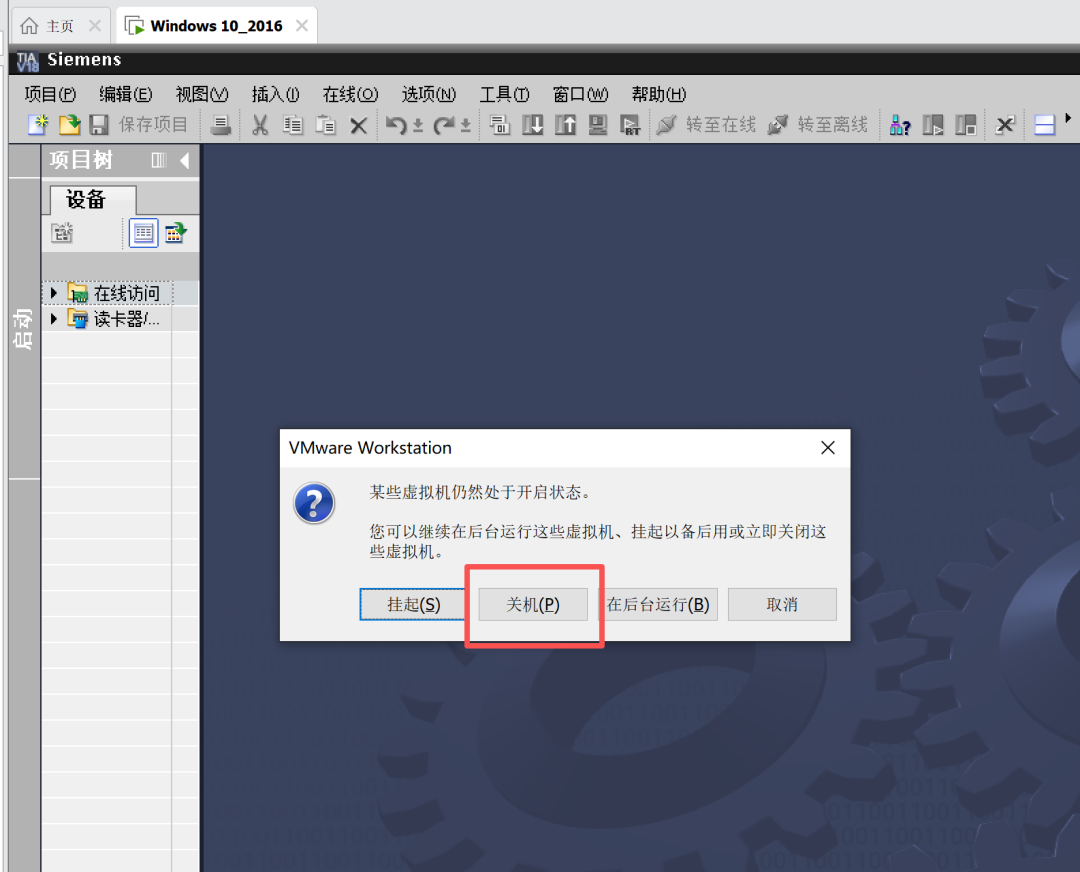
Task: Toggle the detail view list icon
Action: pyautogui.click(x=143, y=233)
